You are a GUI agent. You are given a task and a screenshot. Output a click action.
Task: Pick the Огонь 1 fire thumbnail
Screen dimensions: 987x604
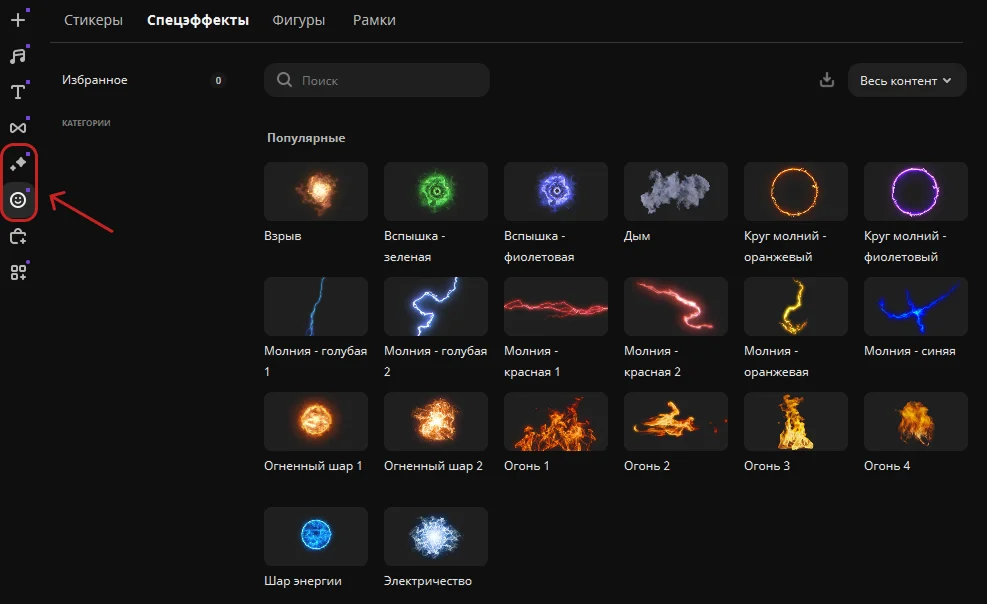[x=556, y=422]
